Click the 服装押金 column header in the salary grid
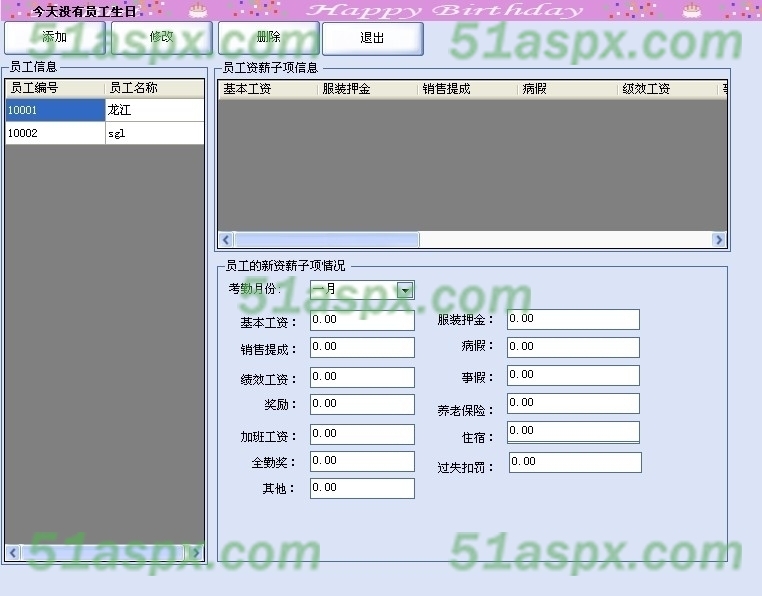762x596 pixels. tap(367, 89)
